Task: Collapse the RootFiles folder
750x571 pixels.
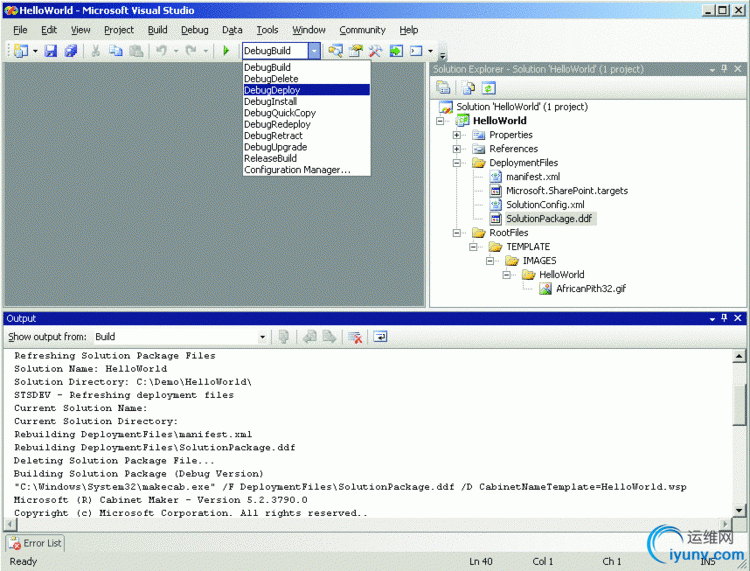Action: (x=457, y=233)
